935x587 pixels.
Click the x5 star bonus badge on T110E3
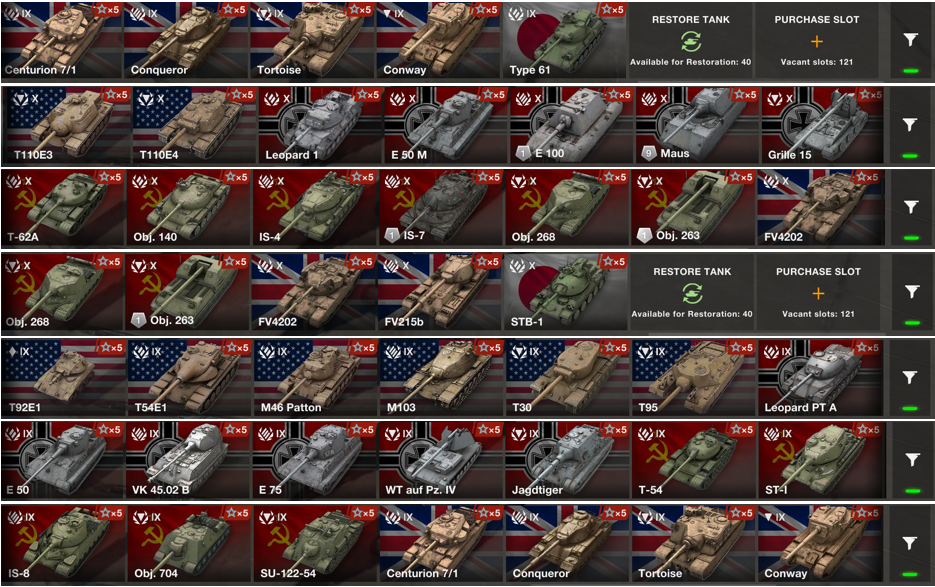[114, 94]
